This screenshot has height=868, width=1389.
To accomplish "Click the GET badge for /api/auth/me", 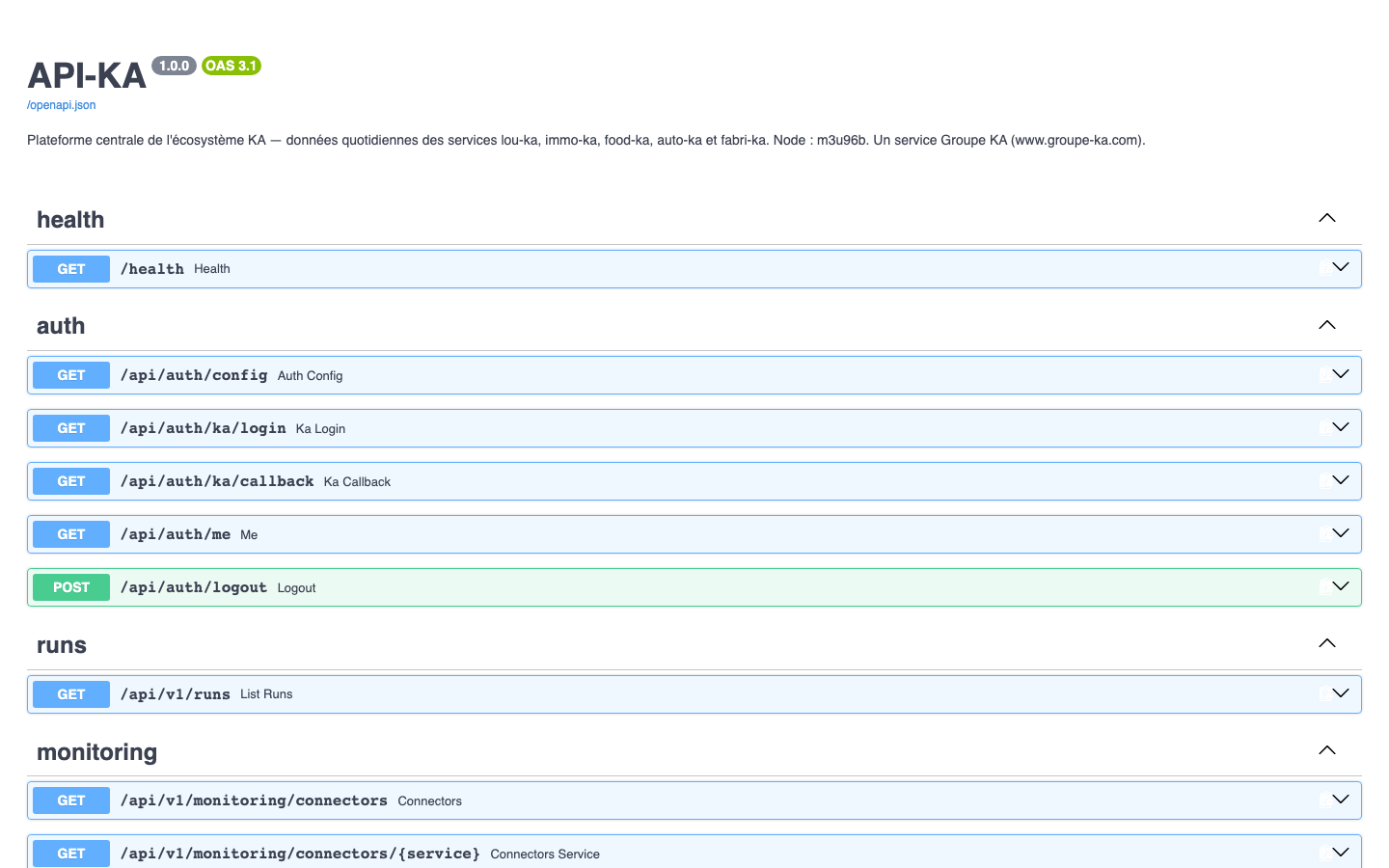I will tap(71, 534).
